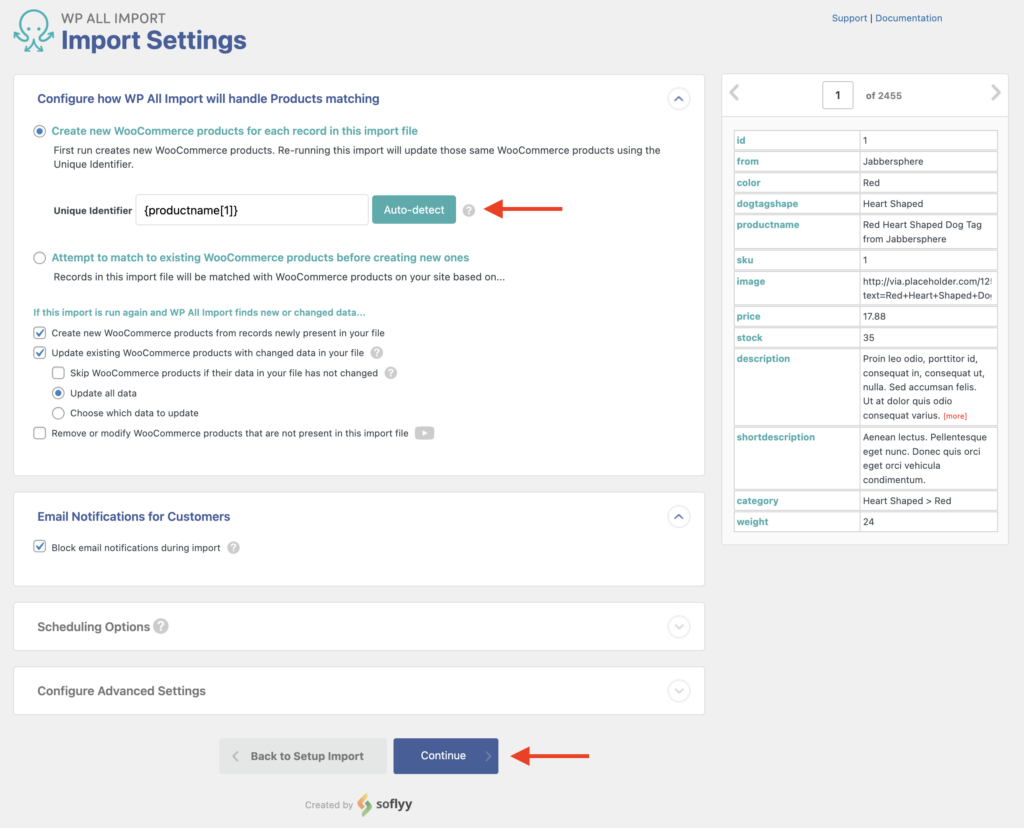Screen dimensions: 1024x828
Task: Expand Configure Advanced Settings
Action: pyautogui.click(x=679, y=690)
